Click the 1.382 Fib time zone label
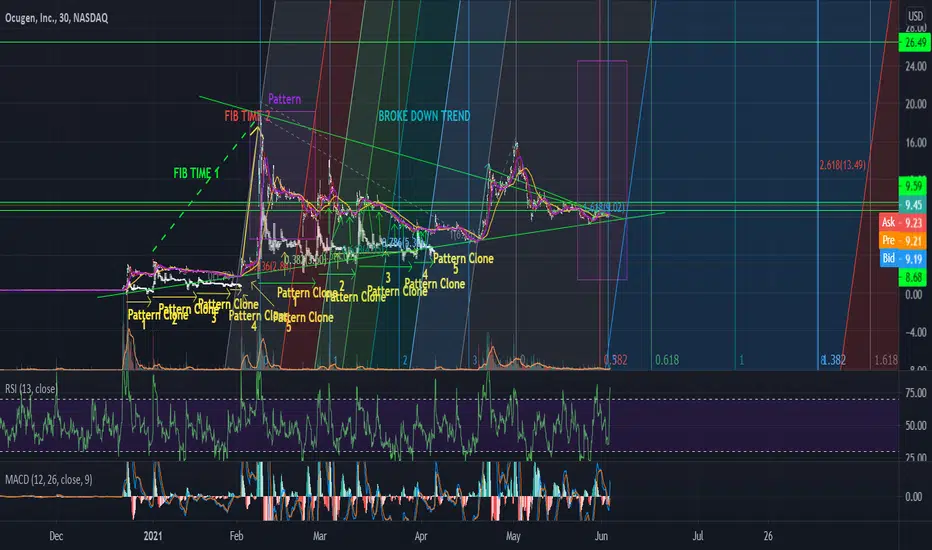 [x=833, y=360]
